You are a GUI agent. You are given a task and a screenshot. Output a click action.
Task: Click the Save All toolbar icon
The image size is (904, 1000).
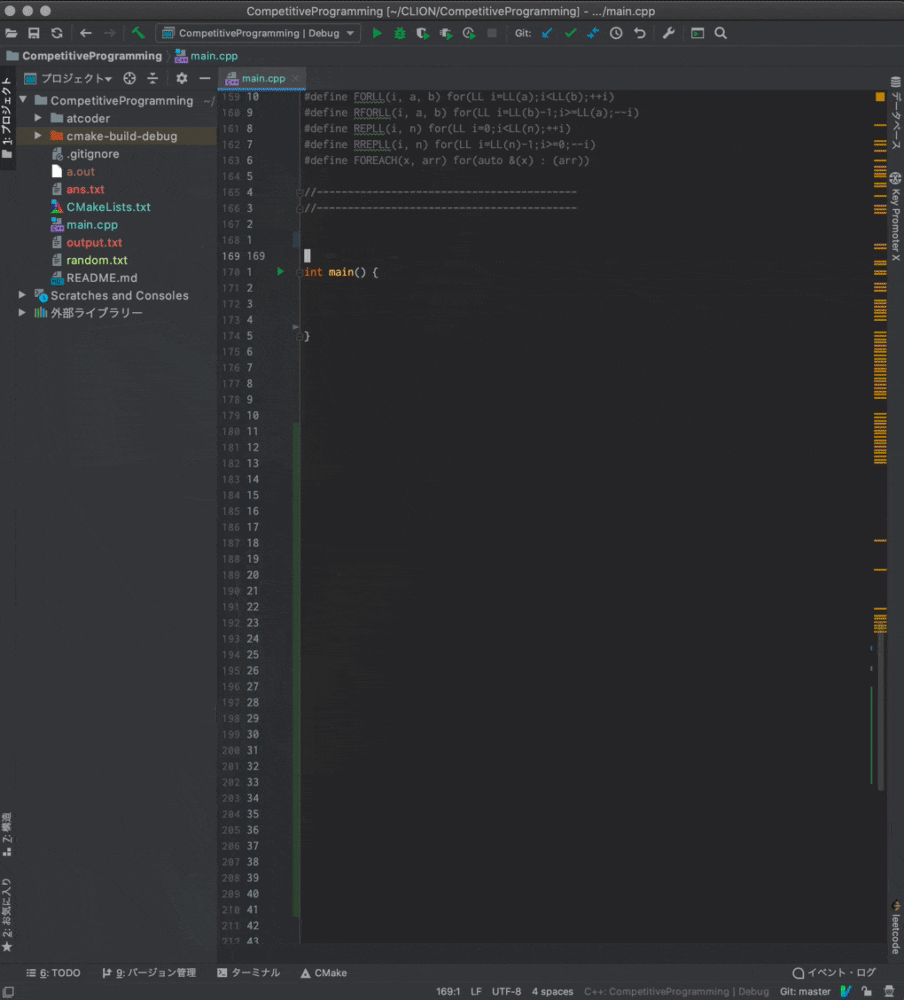click(x=34, y=33)
